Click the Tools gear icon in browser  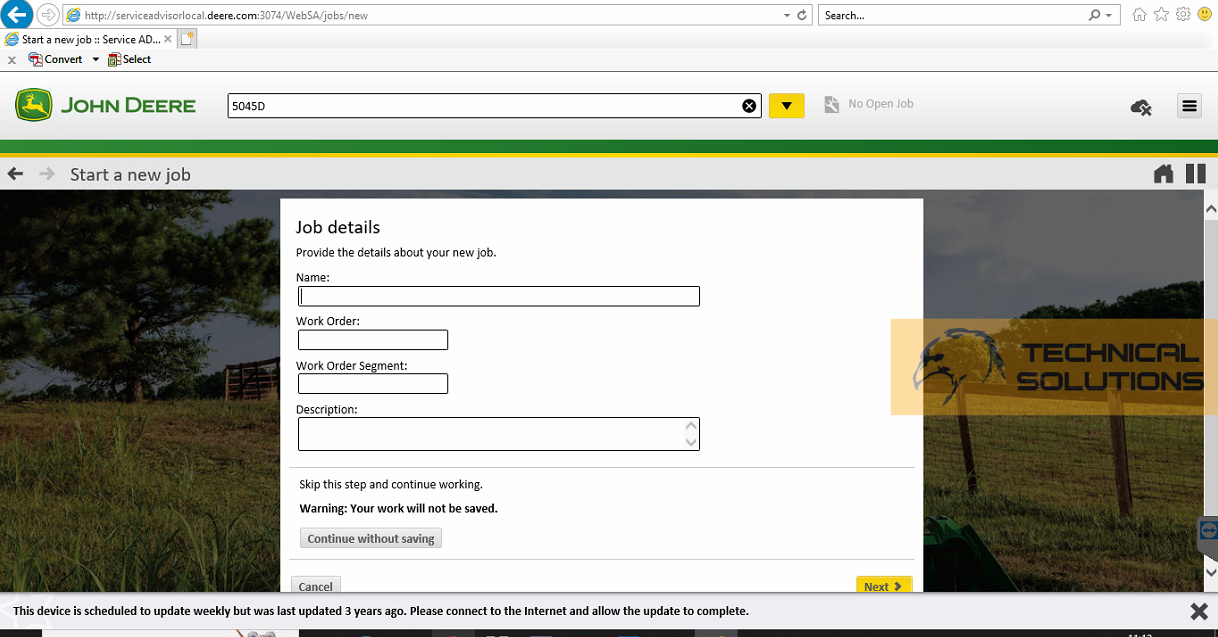click(x=1182, y=14)
